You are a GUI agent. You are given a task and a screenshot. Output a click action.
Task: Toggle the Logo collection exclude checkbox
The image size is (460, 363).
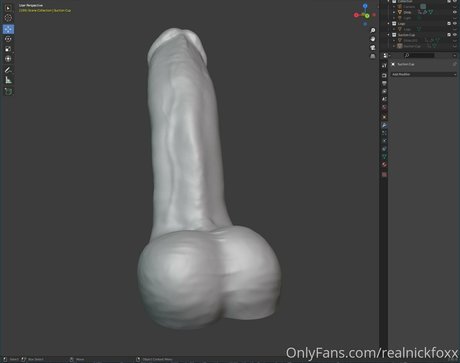point(449,24)
